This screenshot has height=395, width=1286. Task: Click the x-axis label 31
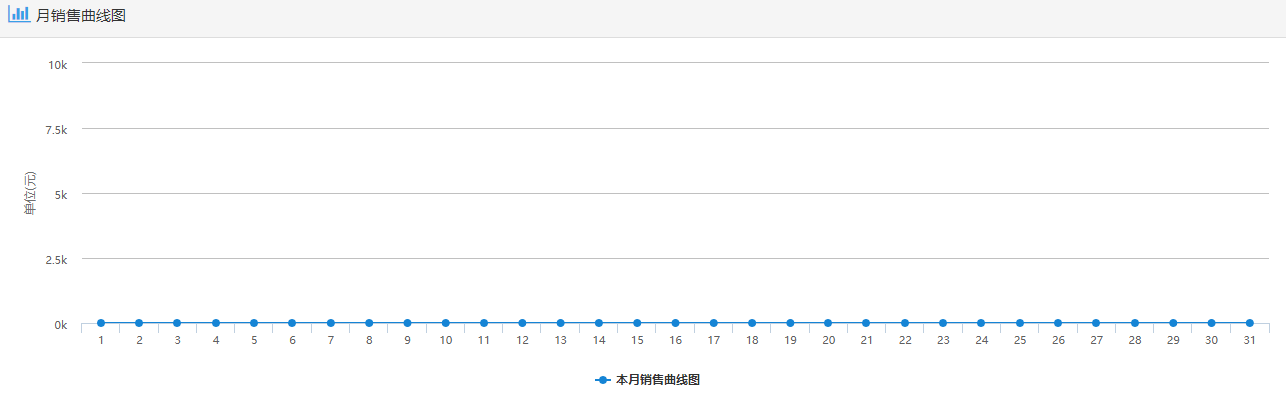coord(1250,340)
